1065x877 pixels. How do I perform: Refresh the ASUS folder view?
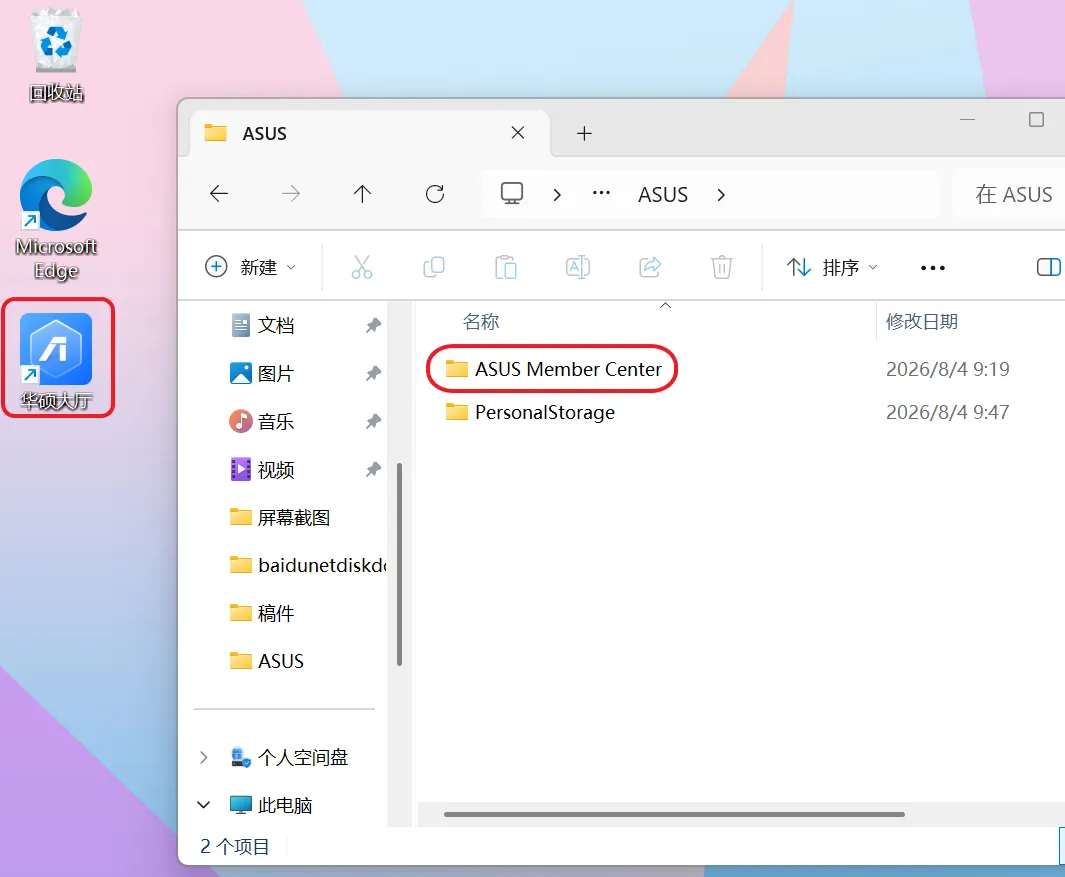pyautogui.click(x=435, y=194)
